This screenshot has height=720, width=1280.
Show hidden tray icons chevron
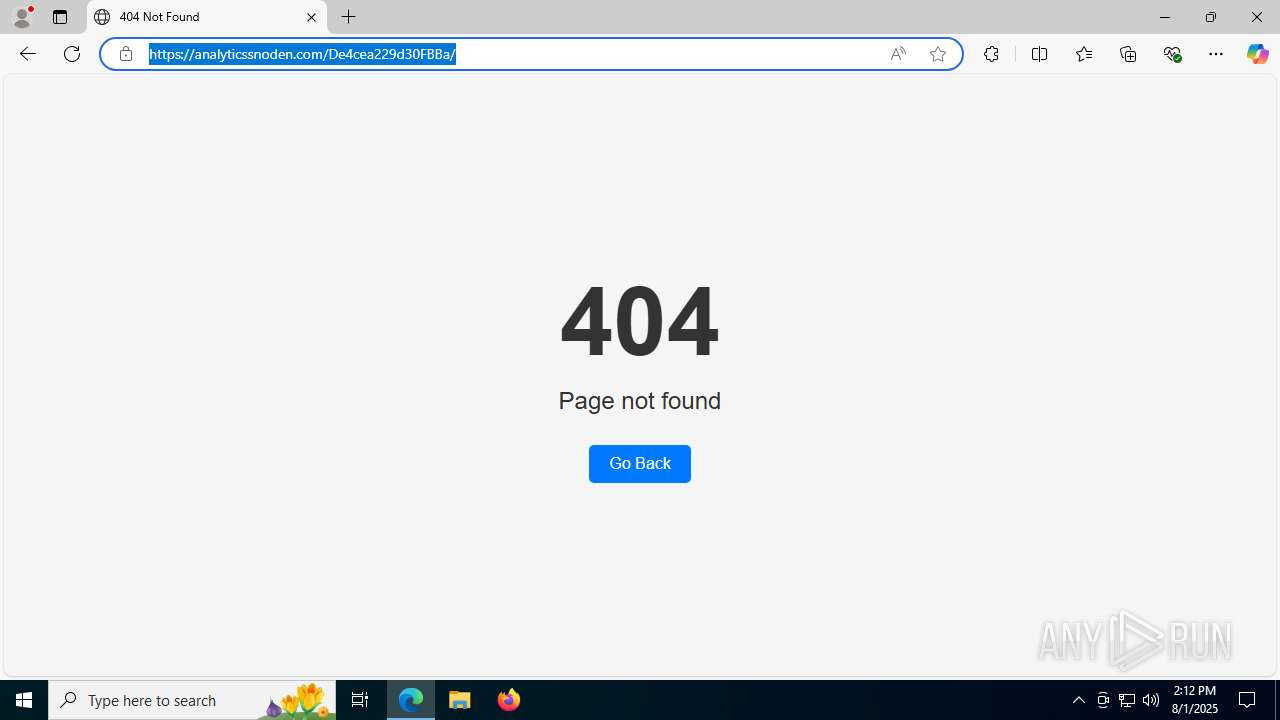pos(1079,700)
